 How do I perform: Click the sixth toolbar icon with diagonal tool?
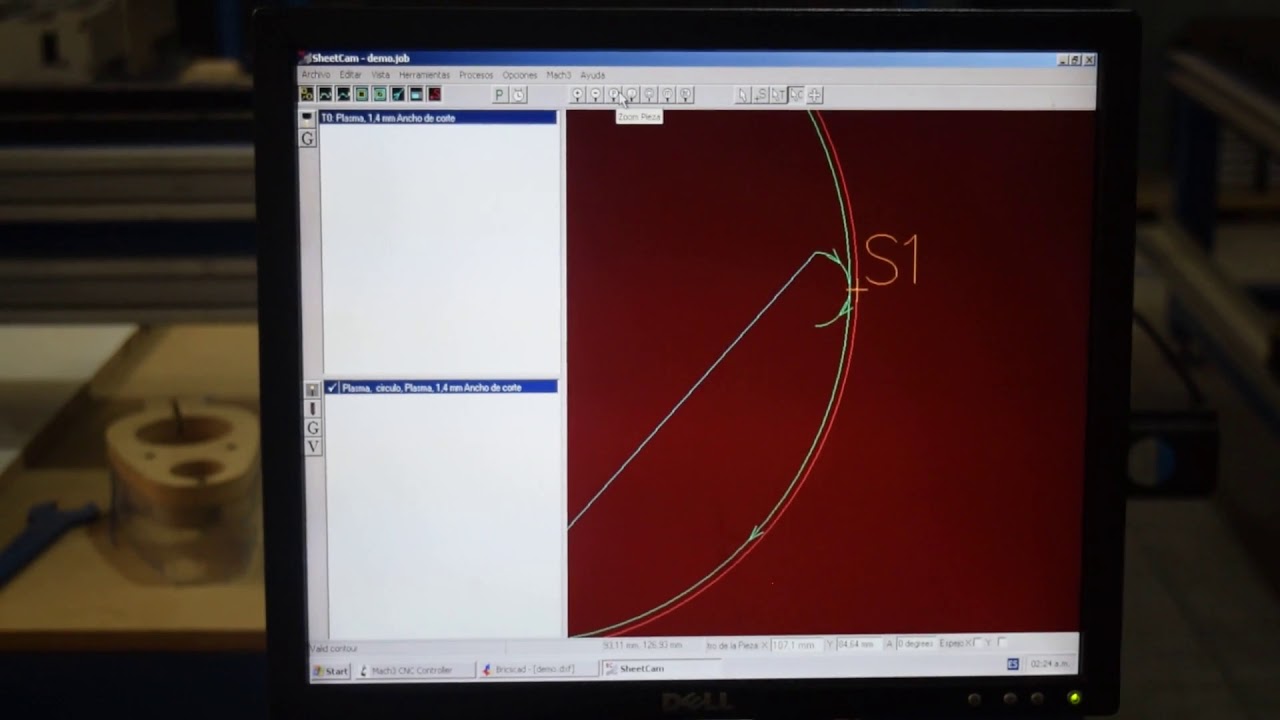point(398,94)
